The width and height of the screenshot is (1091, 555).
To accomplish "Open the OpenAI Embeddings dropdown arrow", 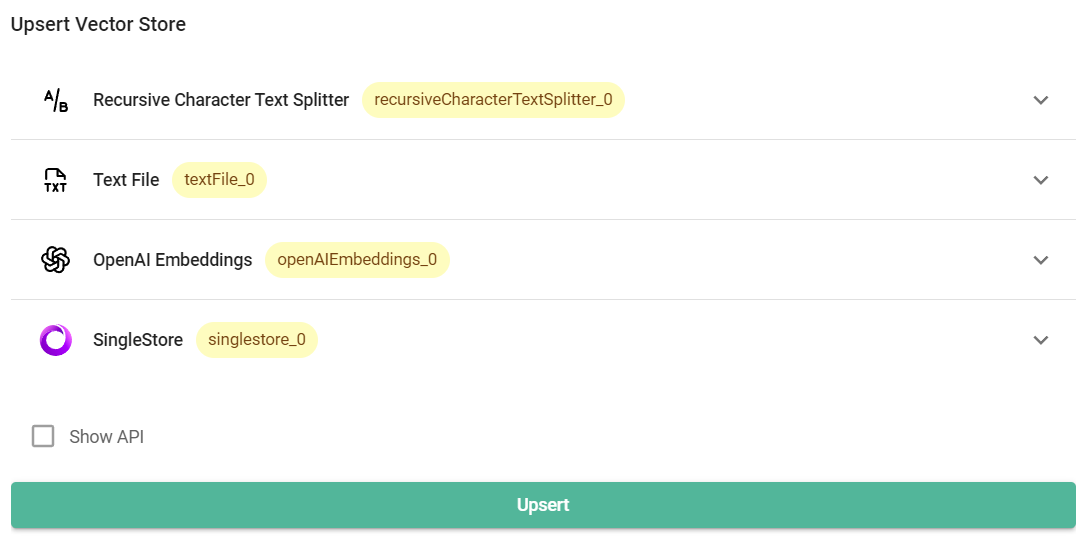I will pyautogui.click(x=1040, y=260).
